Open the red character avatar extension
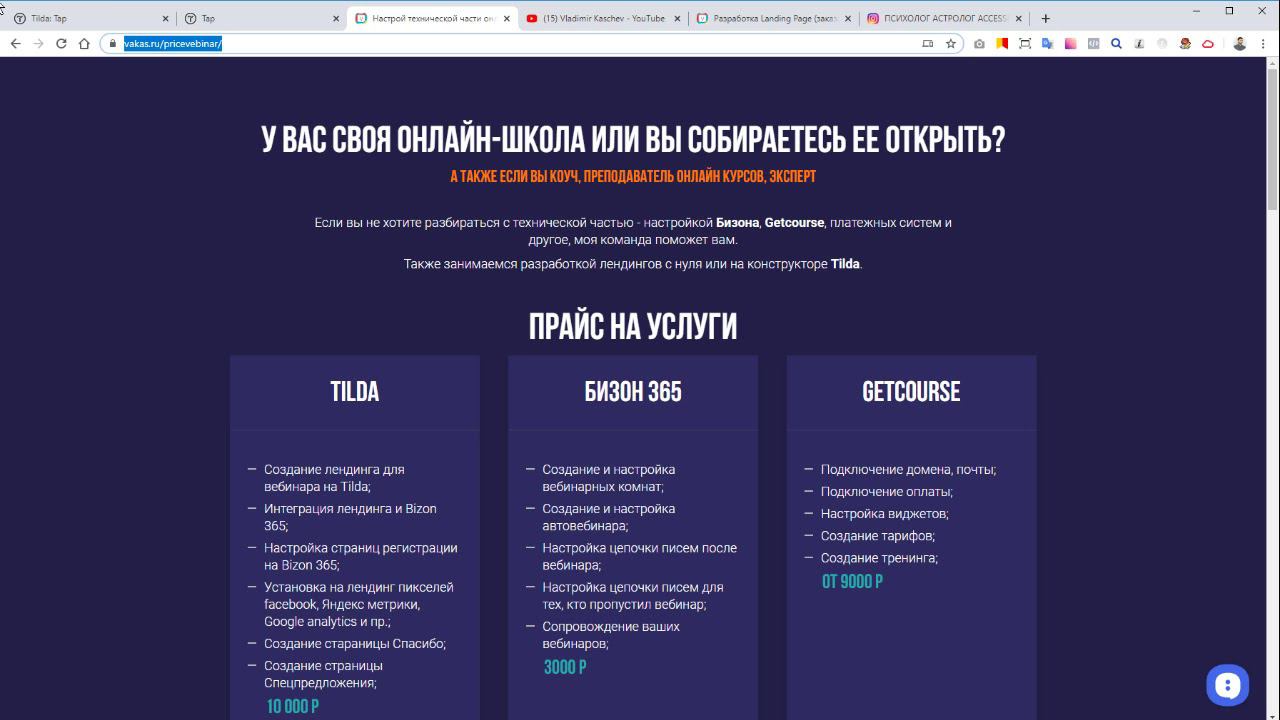The height and width of the screenshot is (720, 1280). point(1185,44)
